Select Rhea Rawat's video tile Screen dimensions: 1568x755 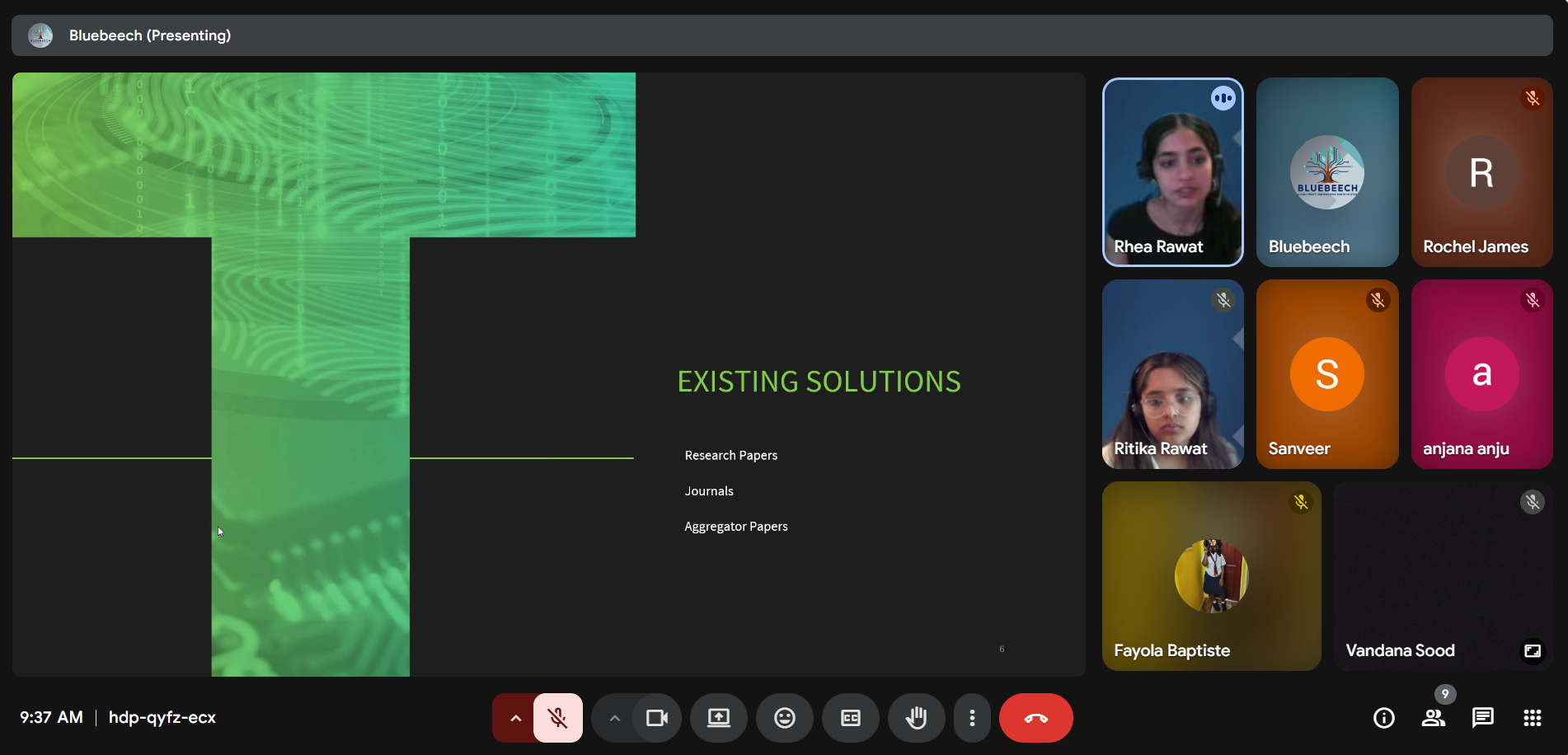pyautogui.click(x=1172, y=172)
